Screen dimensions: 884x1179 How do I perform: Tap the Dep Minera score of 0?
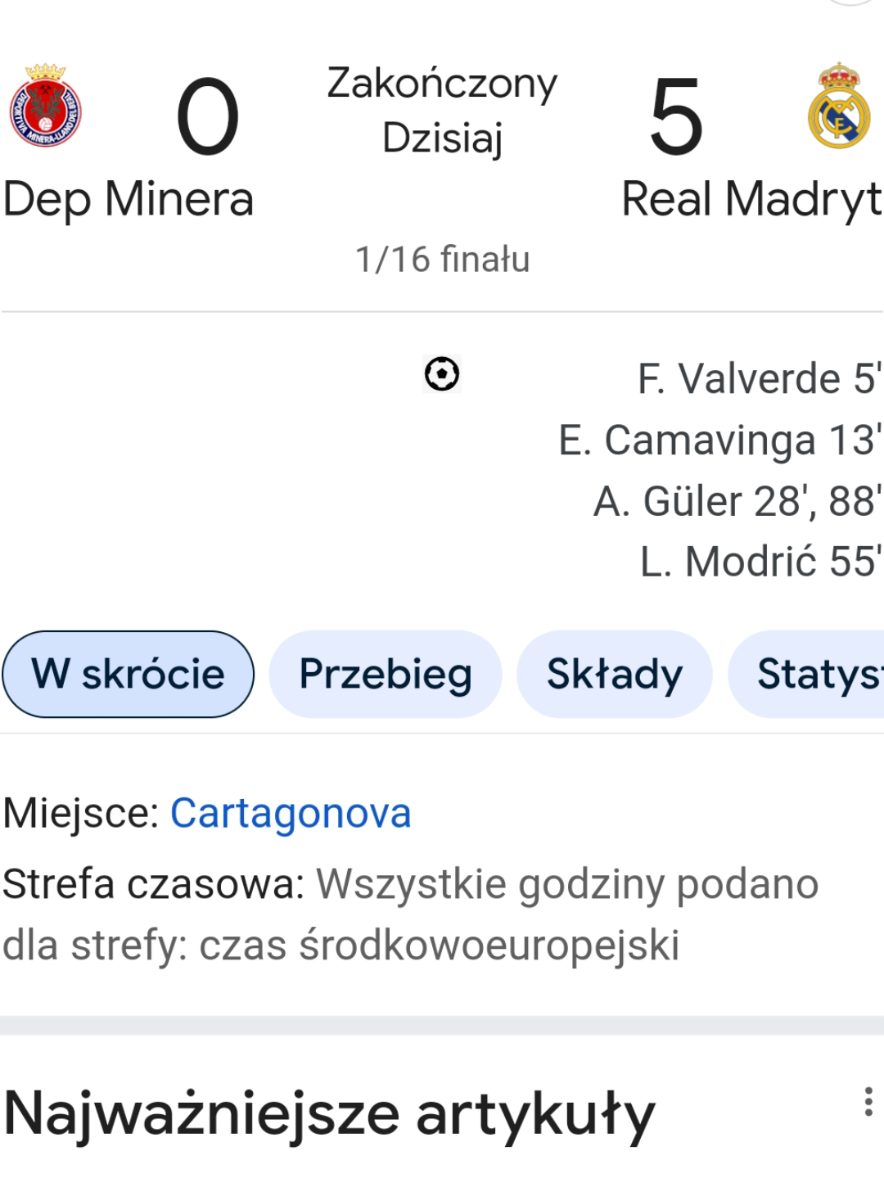pos(207,118)
